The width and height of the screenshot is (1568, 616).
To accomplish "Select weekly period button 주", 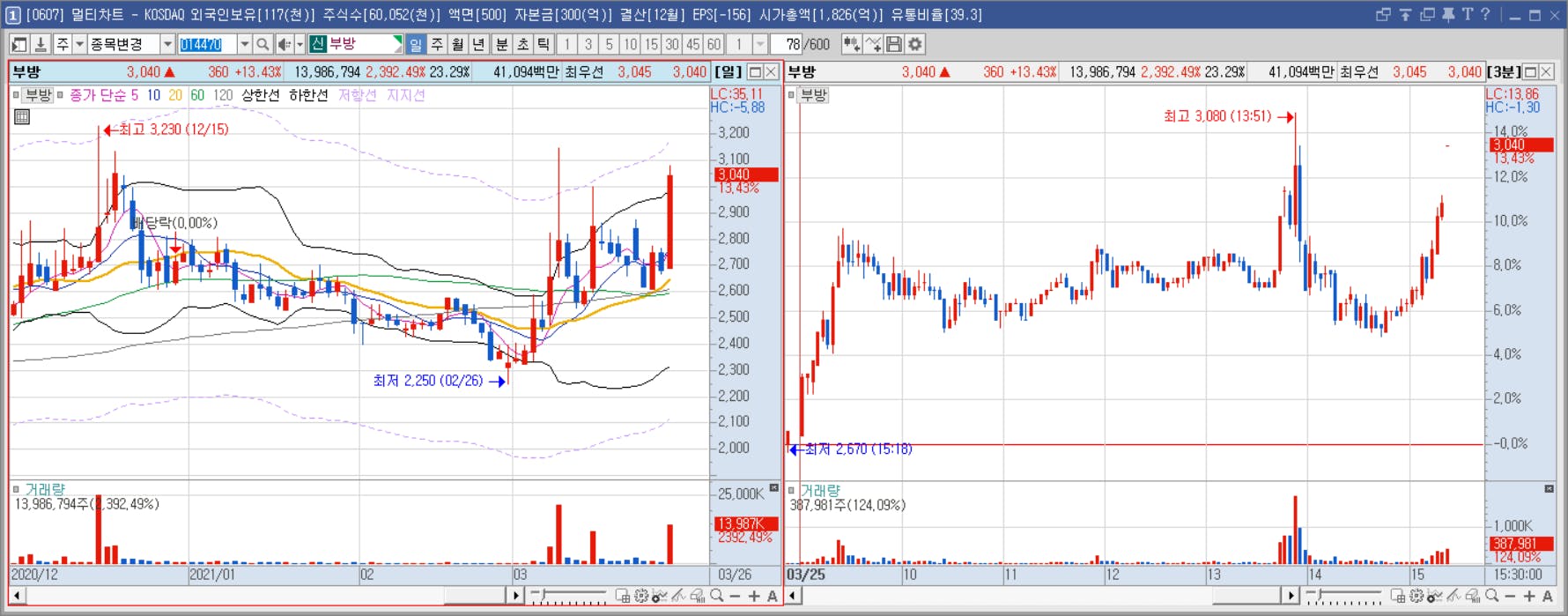I will click(x=437, y=44).
